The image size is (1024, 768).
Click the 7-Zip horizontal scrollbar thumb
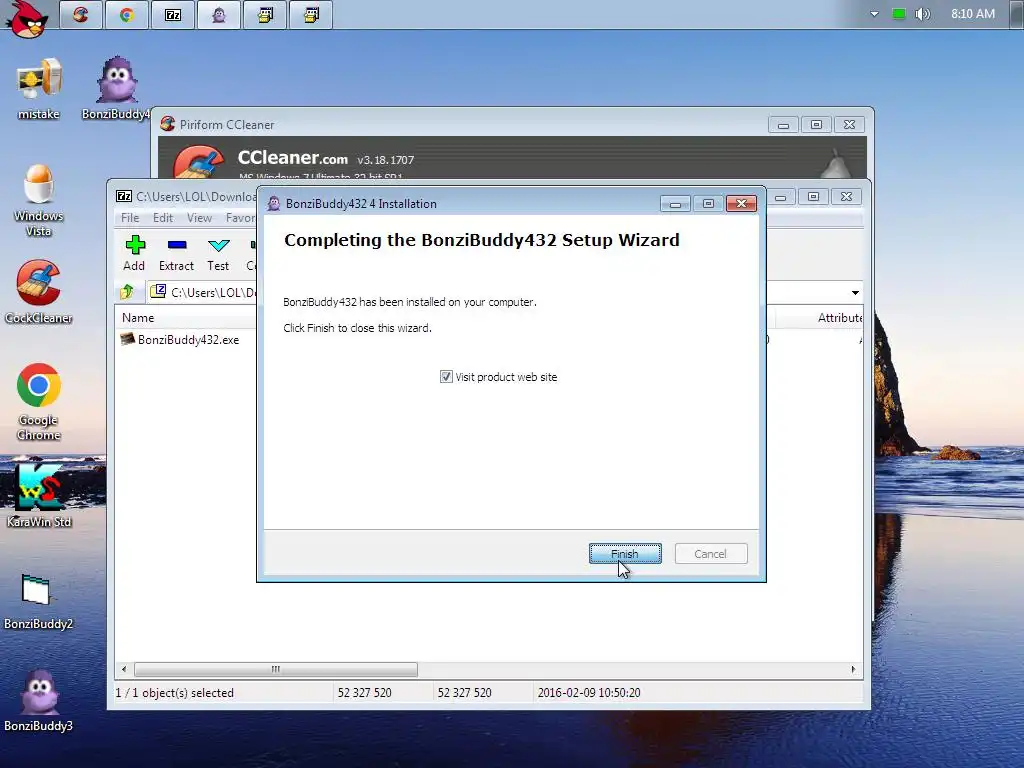click(276, 669)
